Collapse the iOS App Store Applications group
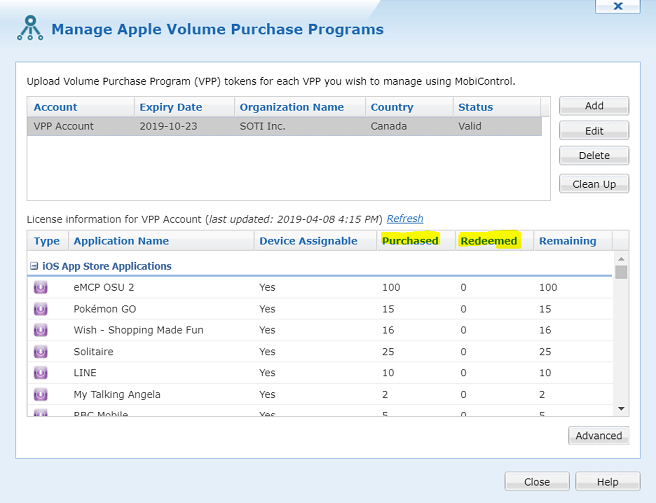The height and width of the screenshot is (503, 656). coord(34,266)
